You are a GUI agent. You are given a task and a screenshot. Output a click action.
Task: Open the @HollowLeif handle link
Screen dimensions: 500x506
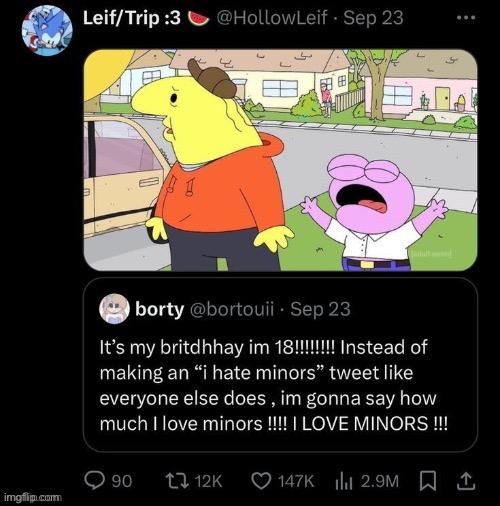coord(272,18)
